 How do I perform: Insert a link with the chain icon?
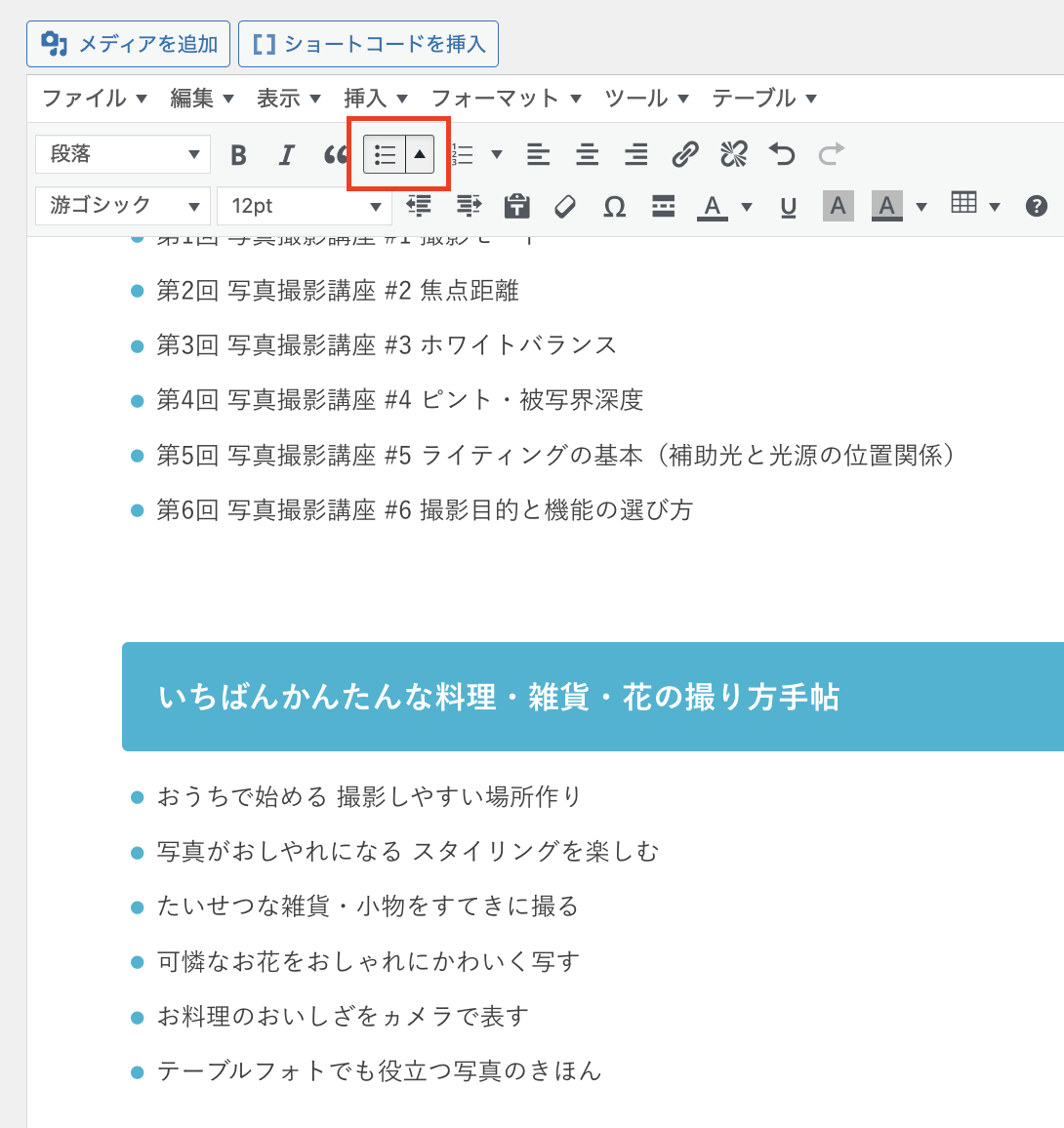click(x=685, y=154)
